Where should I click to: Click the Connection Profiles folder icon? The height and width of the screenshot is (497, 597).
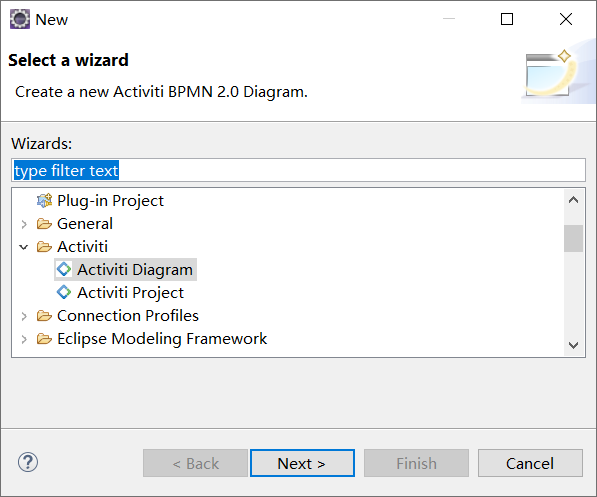44,316
